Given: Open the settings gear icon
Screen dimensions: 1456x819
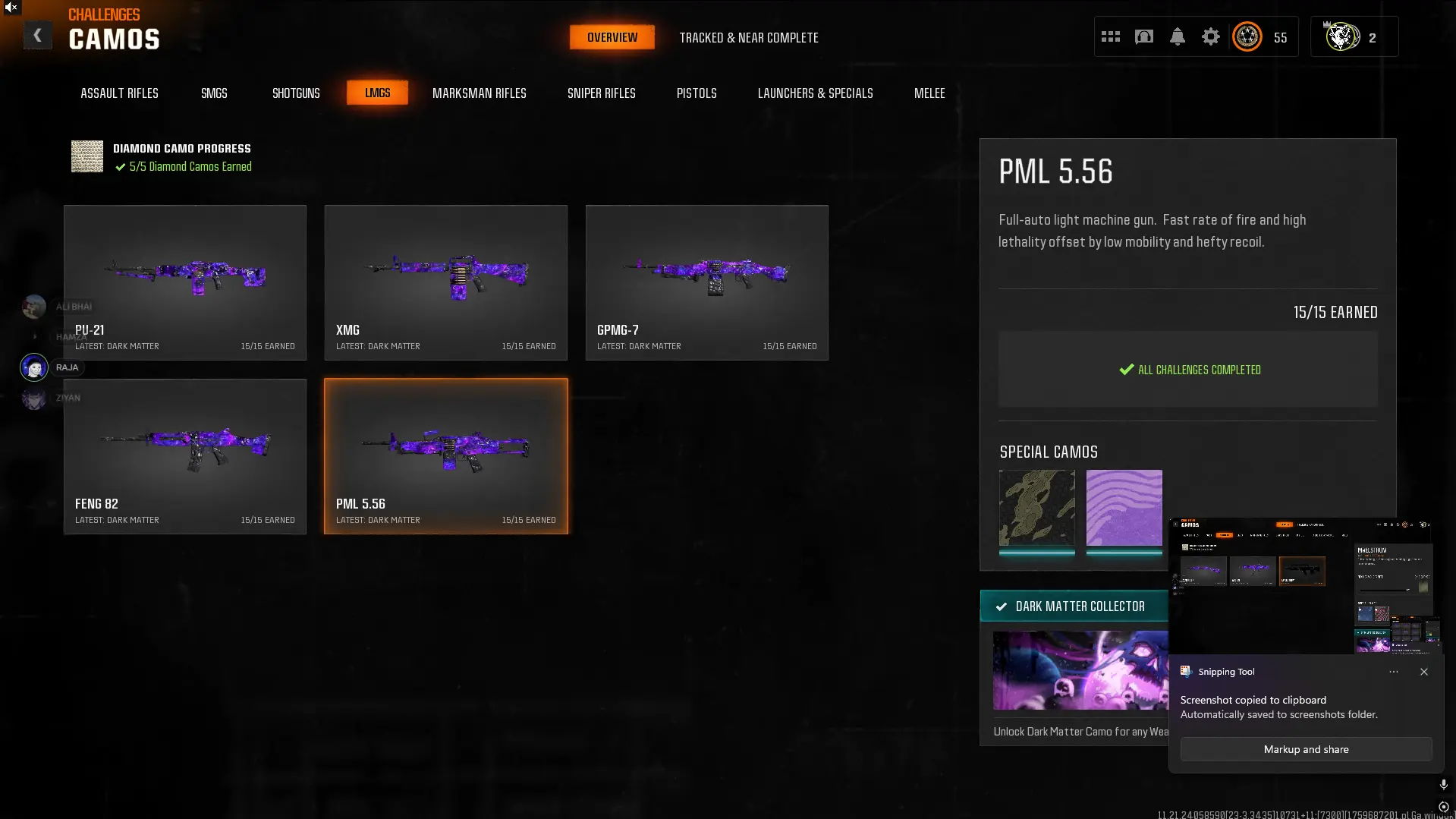Looking at the screenshot, I should tap(1211, 36).
